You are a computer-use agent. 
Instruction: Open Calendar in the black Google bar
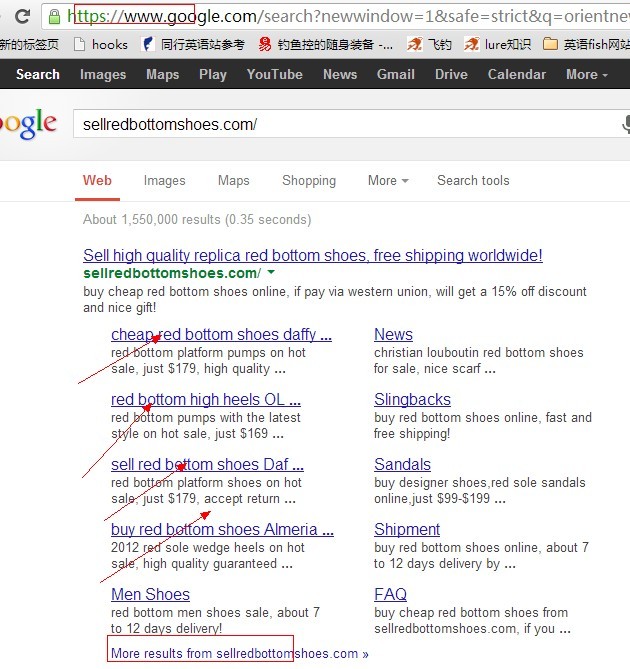[x=517, y=74]
